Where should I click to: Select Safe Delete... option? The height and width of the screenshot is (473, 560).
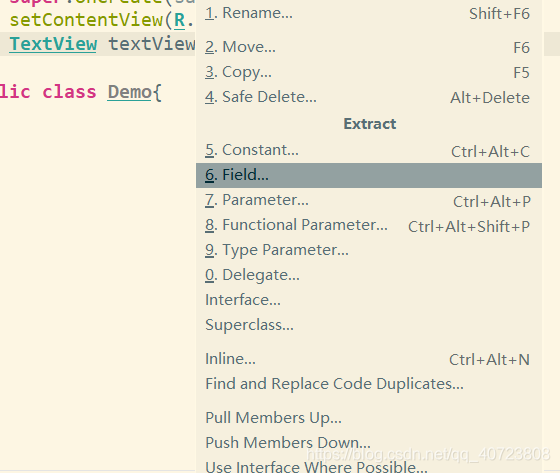pyautogui.click(x=369, y=97)
